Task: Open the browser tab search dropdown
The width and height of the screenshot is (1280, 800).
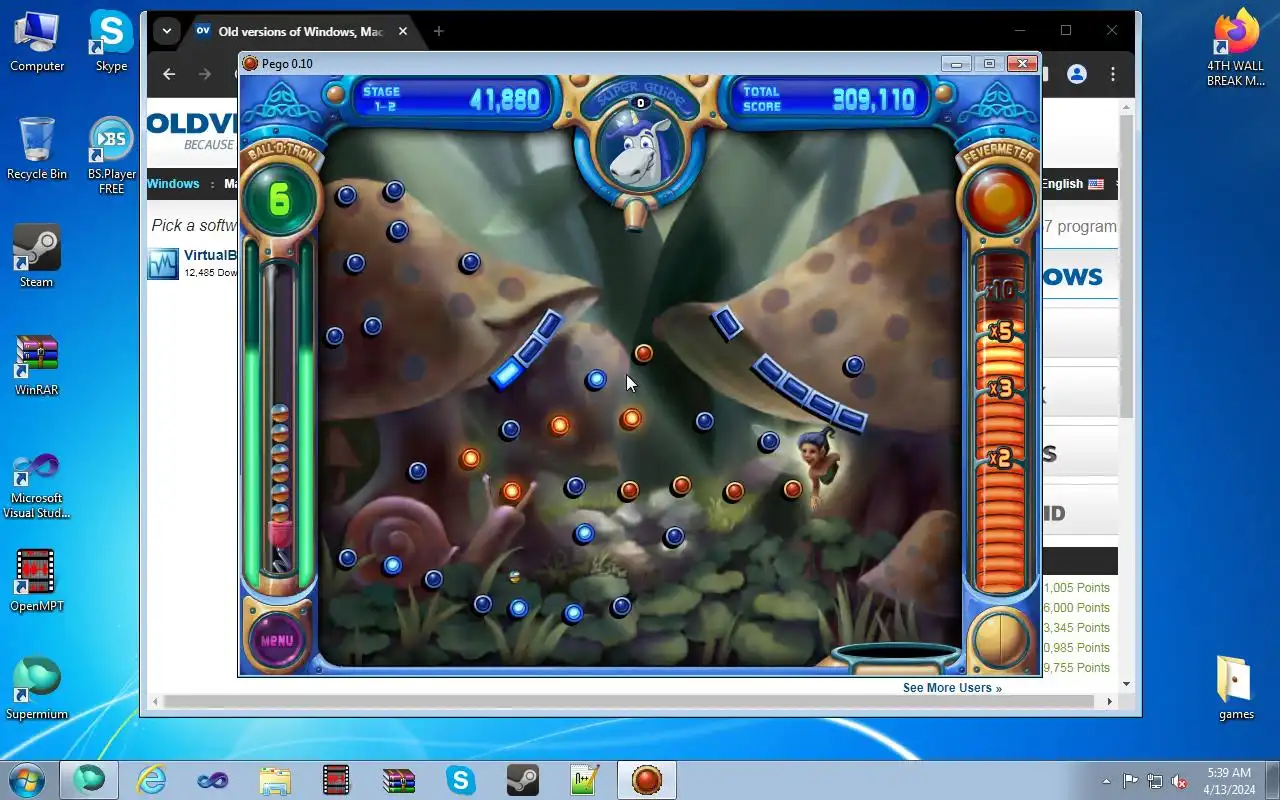Action: pyautogui.click(x=167, y=31)
